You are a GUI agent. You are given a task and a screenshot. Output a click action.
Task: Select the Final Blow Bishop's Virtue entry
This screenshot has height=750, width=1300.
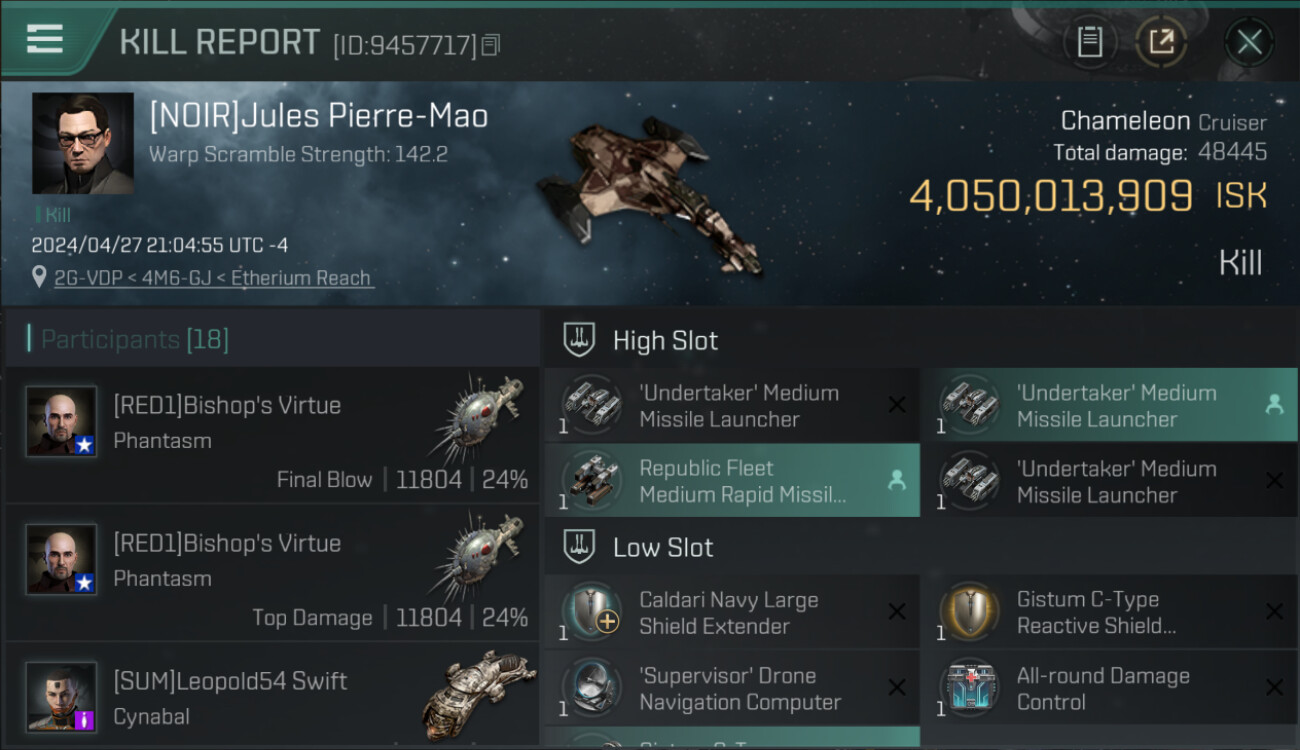[x=272, y=435]
